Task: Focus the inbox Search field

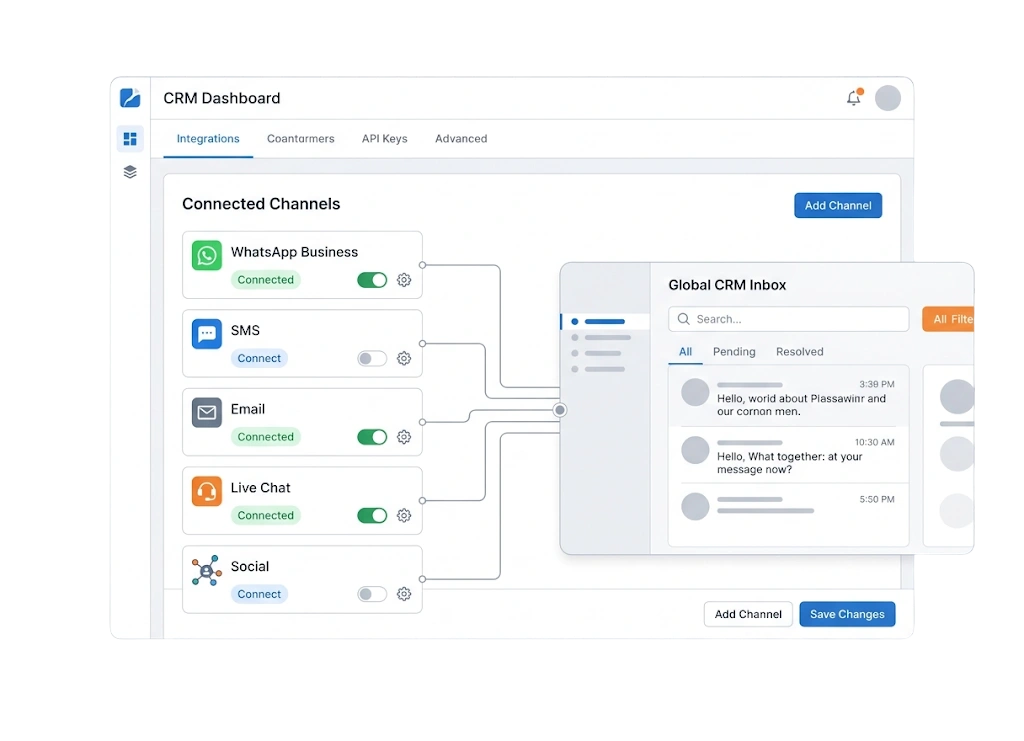Action: coord(789,319)
